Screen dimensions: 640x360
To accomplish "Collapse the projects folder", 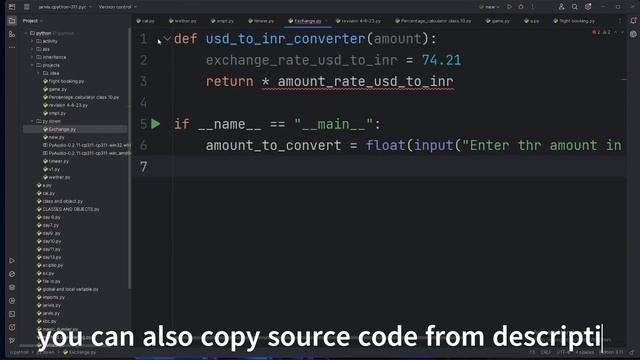I will [32, 65].
